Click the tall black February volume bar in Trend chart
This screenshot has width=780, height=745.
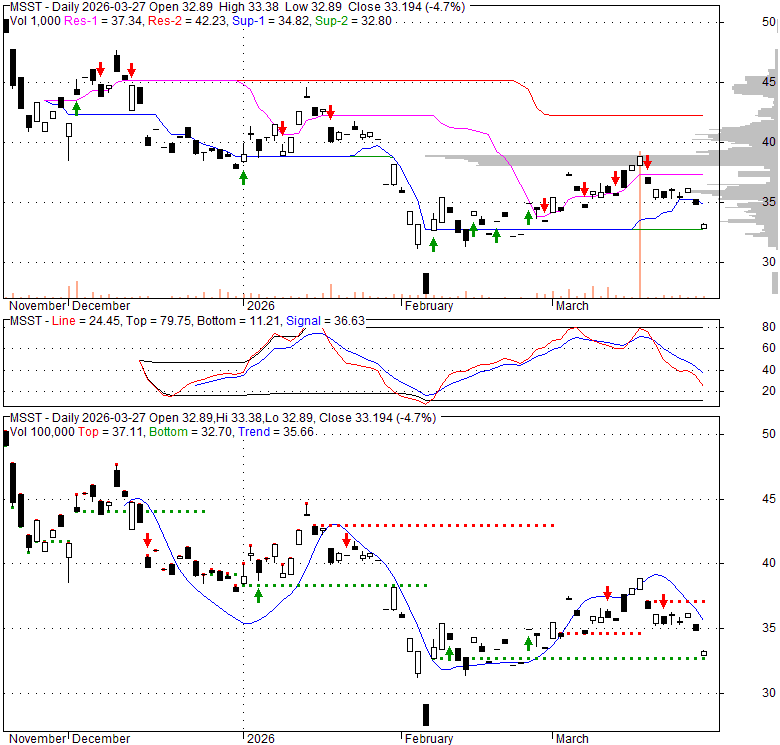[x=426, y=715]
